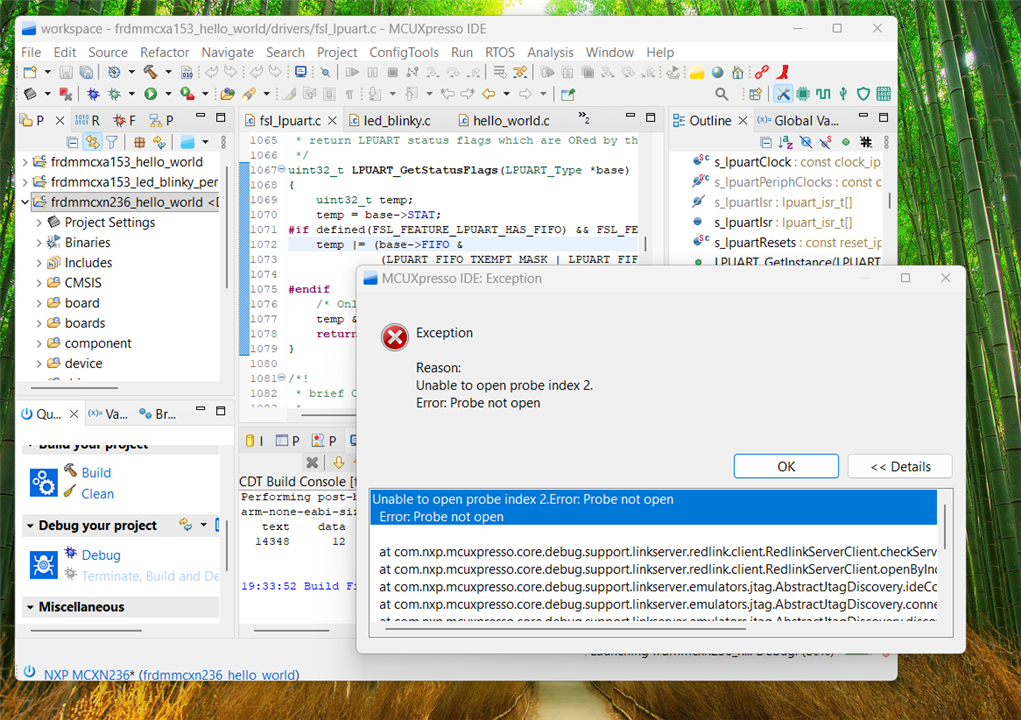1021x720 pixels.
Task: Switch to the led_blinky.c editor tab
Action: [x=396, y=121]
